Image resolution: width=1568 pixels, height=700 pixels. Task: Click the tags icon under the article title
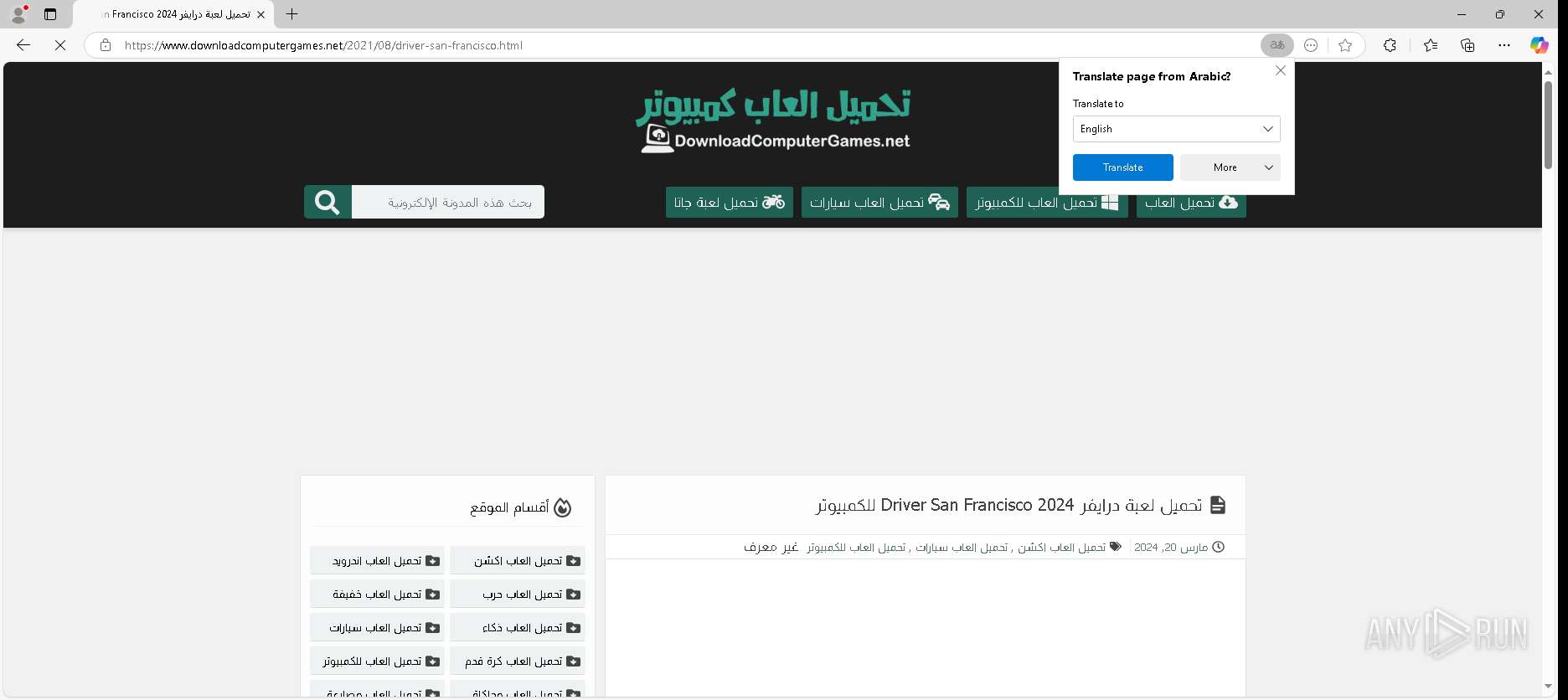point(1115,547)
